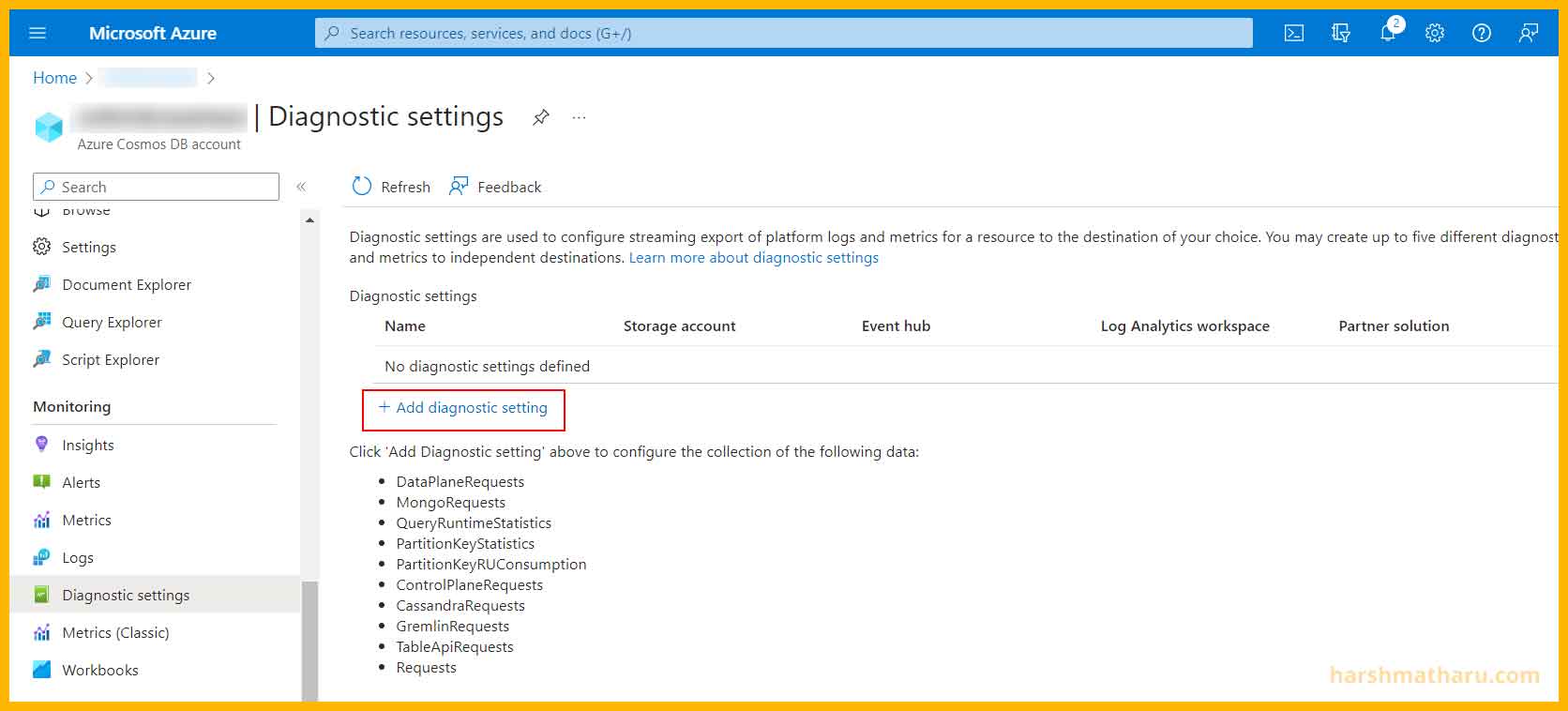
Task: Click the Script Explorer icon
Action: pyautogui.click(x=42, y=359)
